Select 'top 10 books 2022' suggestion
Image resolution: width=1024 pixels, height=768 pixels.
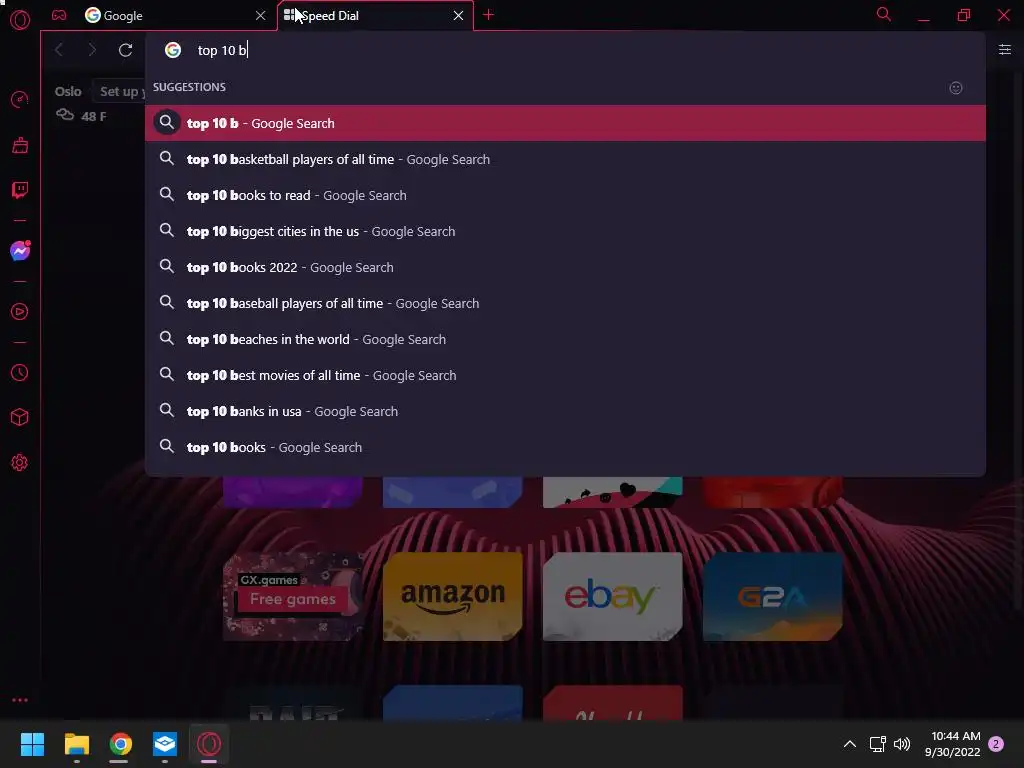pyautogui.click(x=565, y=267)
